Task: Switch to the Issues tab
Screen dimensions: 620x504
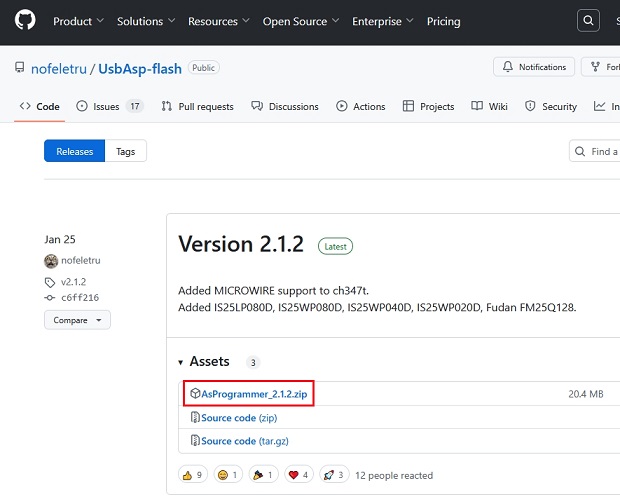Action: pos(110,107)
